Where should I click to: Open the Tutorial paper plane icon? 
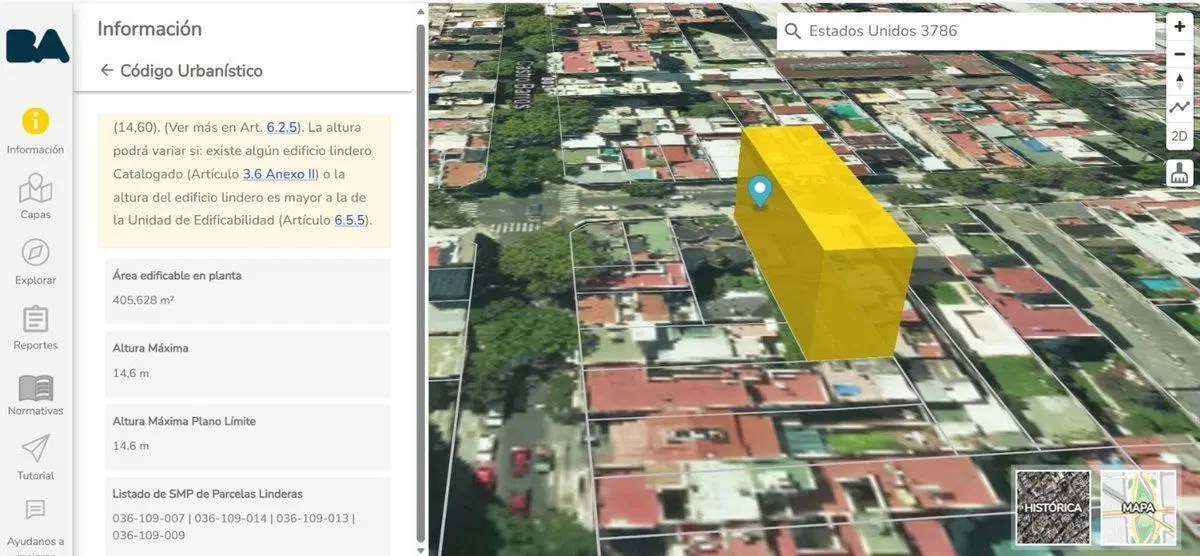point(35,458)
